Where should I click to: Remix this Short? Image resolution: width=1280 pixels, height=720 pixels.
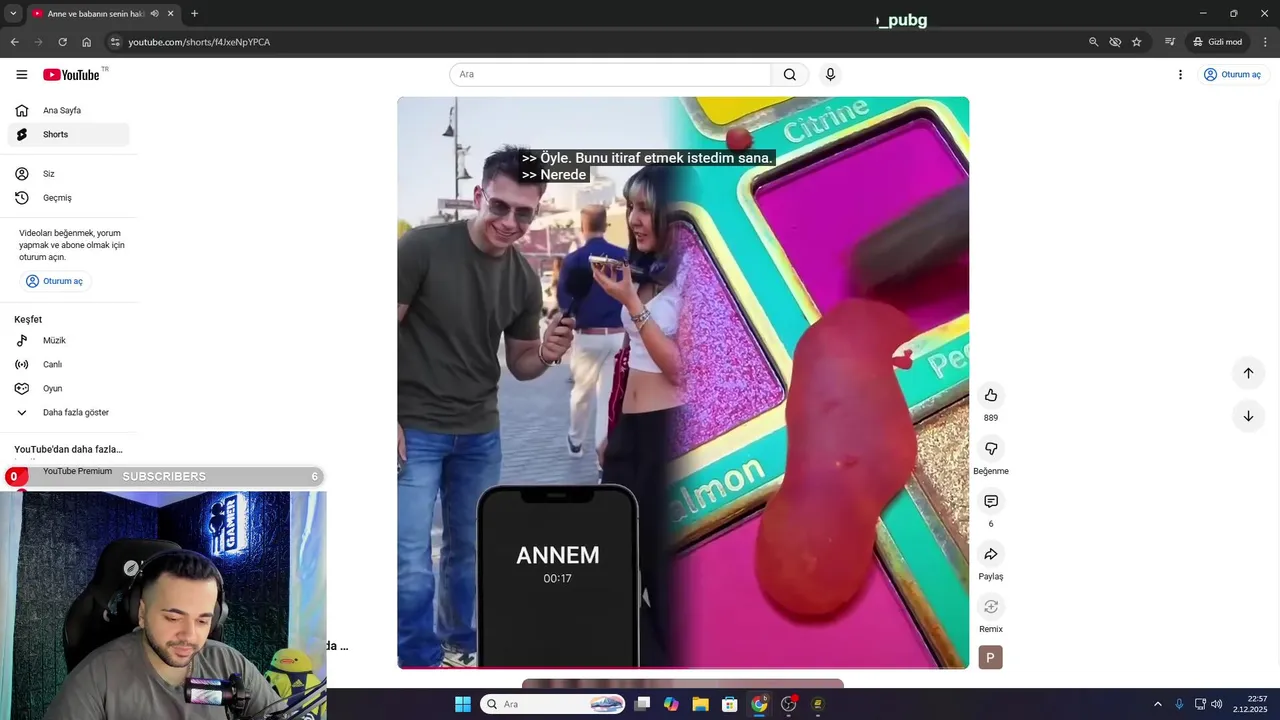click(x=991, y=607)
